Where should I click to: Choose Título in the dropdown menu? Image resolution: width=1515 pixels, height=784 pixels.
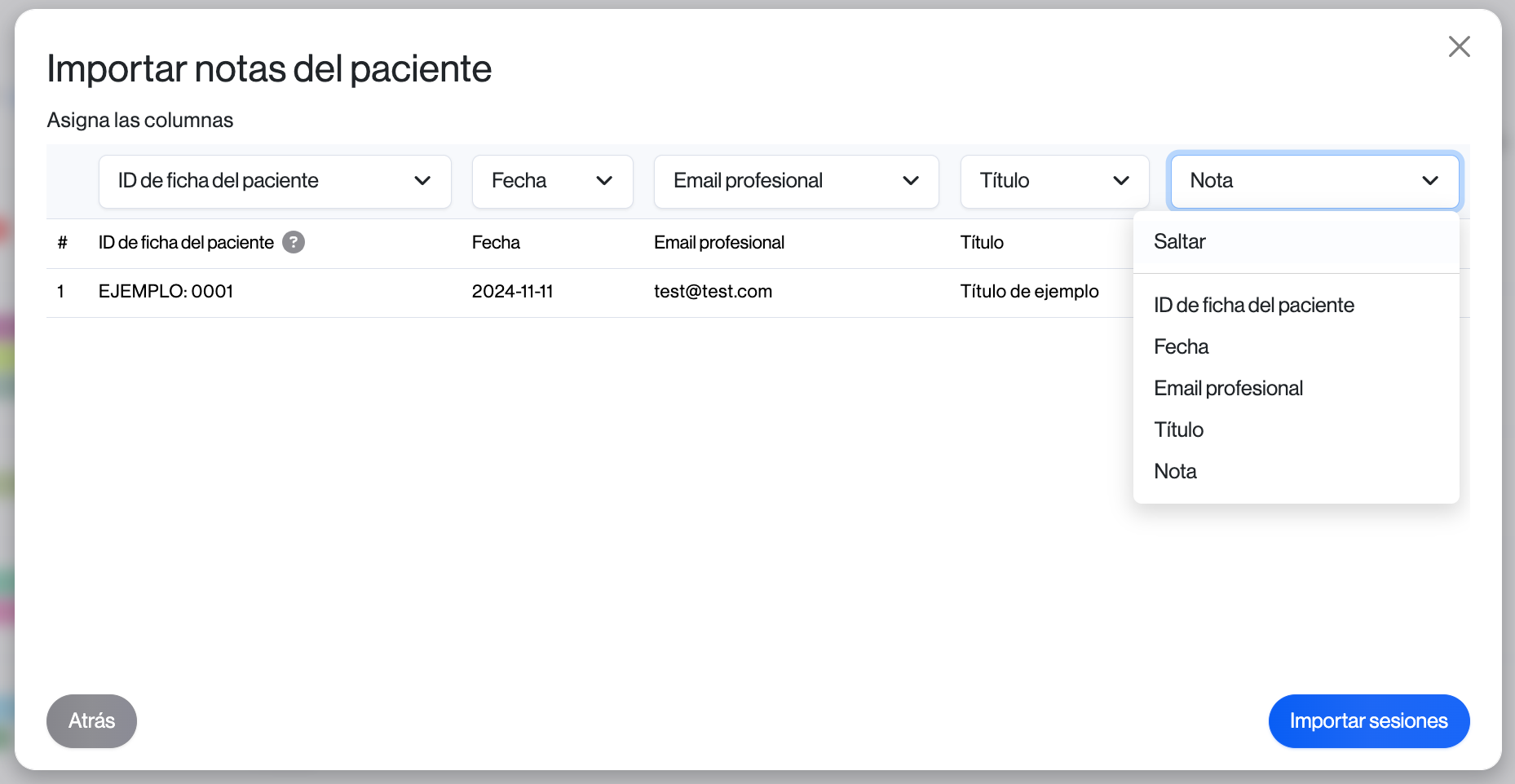1179,430
